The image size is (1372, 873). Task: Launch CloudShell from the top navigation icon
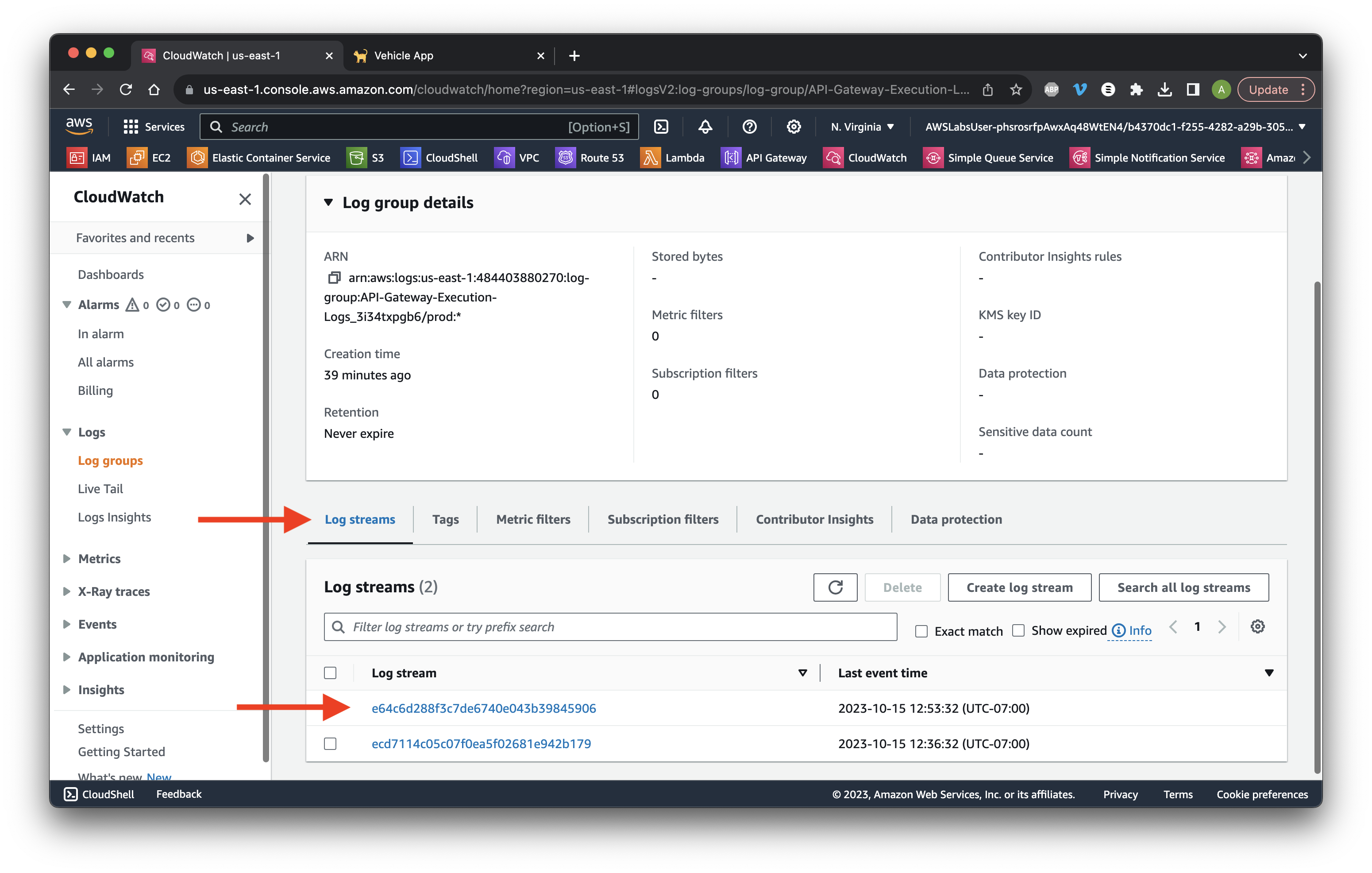tap(661, 127)
